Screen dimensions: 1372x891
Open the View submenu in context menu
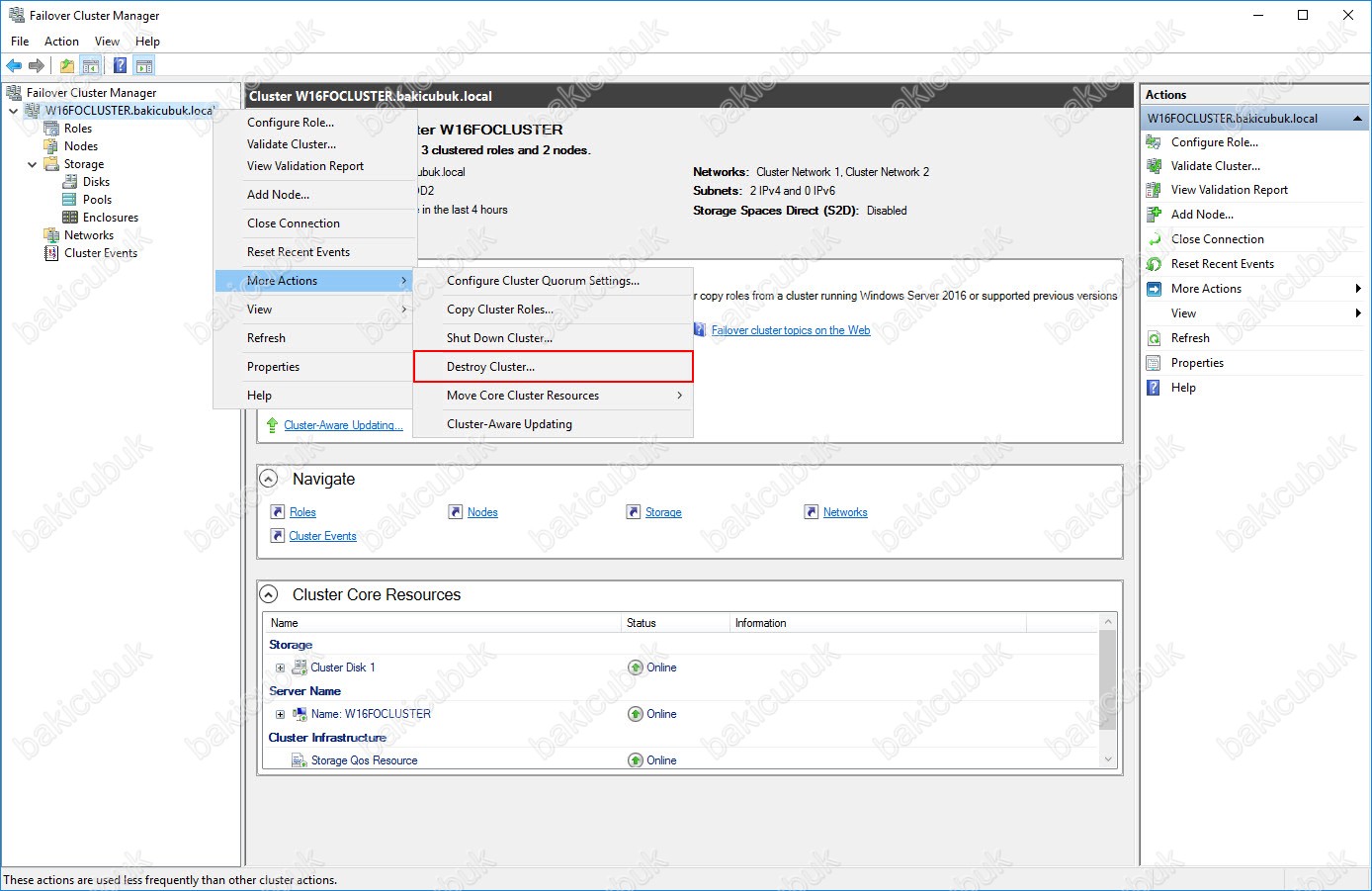(x=314, y=310)
